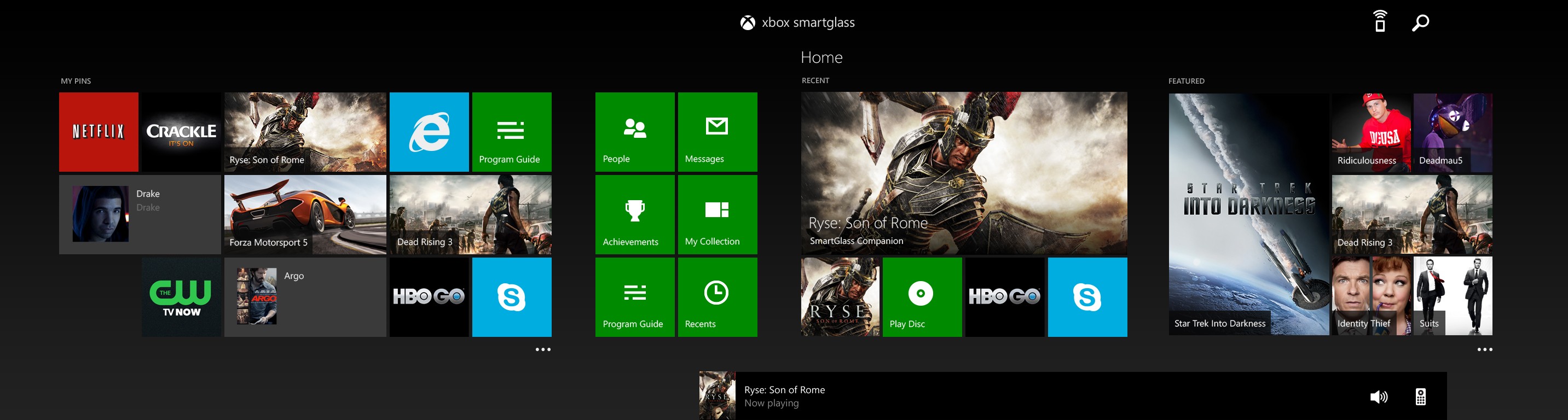Open Forza Motorsport 5 tile
Screen dimensions: 1568x420
(x=305, y=214)
